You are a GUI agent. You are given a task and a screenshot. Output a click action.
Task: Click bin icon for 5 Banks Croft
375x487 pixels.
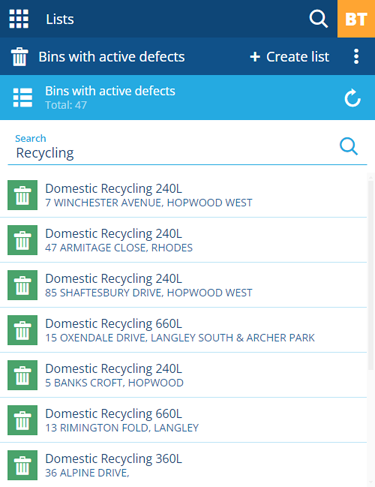(x=22, y=375)
